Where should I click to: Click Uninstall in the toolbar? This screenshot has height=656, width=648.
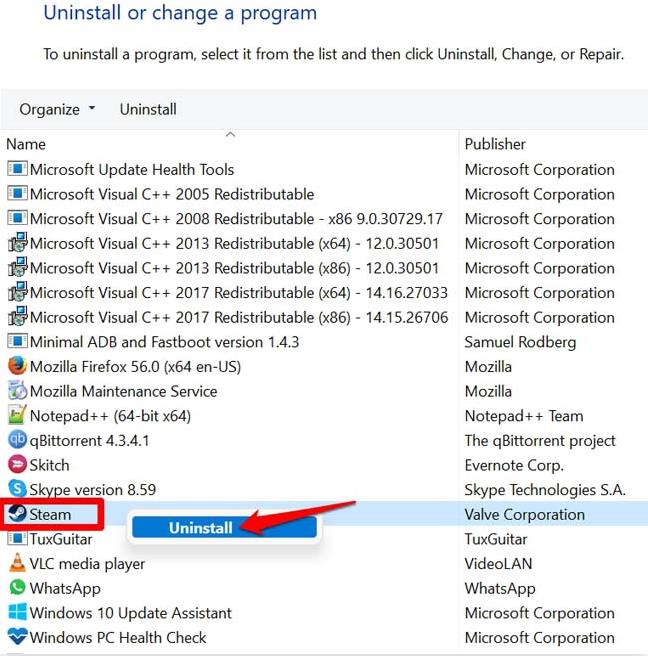coord(148,110)
